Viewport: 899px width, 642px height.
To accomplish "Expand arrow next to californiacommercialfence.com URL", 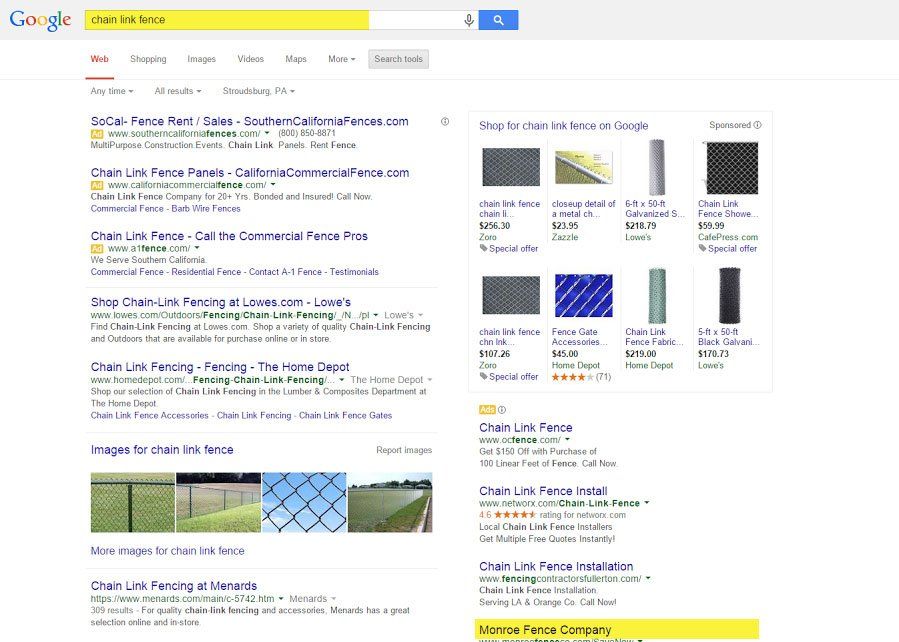I will click(x=273, y=185).
